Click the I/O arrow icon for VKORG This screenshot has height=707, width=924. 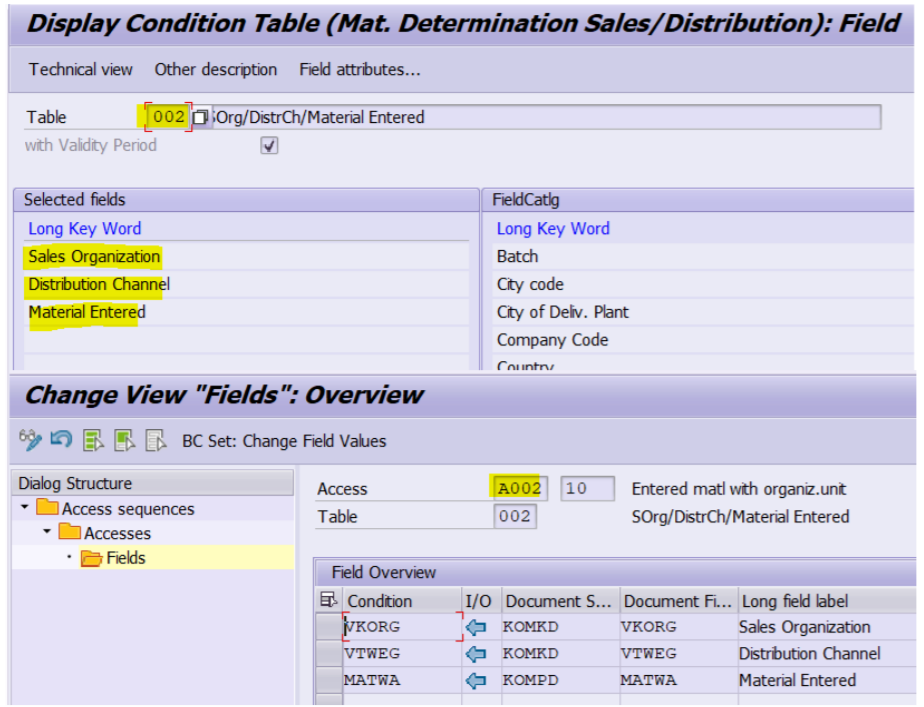pos(477,627)
